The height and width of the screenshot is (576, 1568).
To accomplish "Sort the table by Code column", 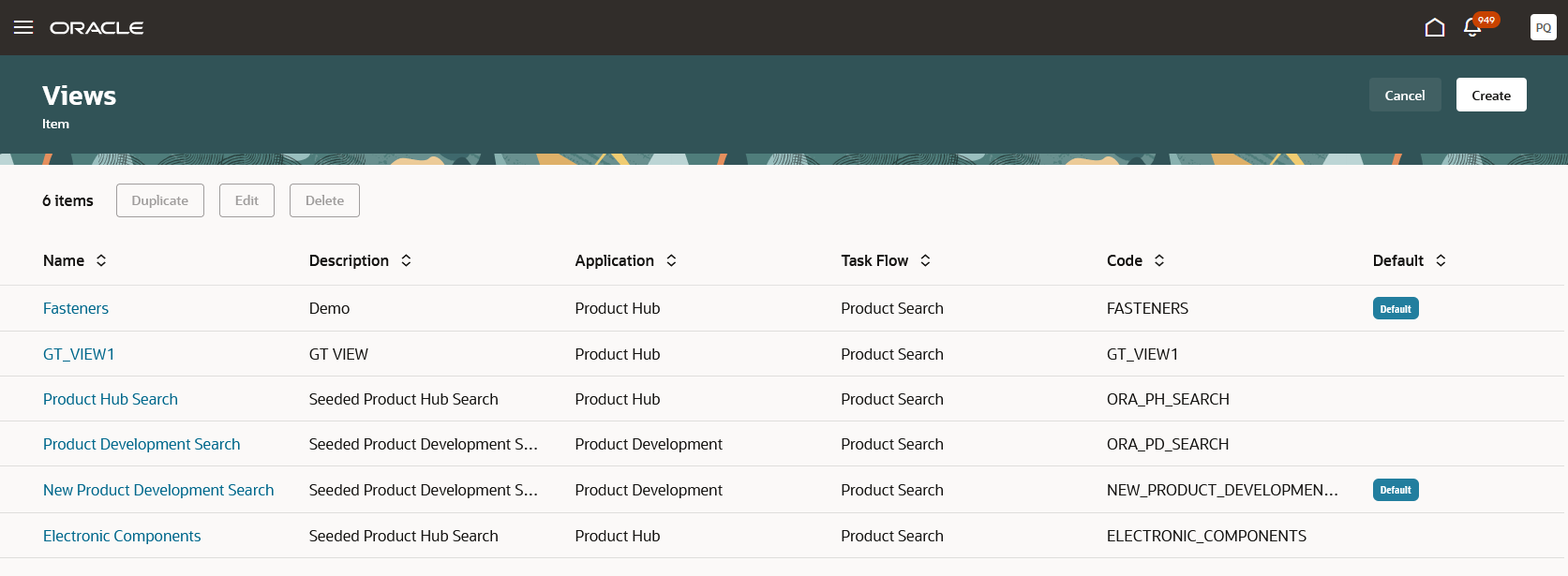I will click(1159, 260).
